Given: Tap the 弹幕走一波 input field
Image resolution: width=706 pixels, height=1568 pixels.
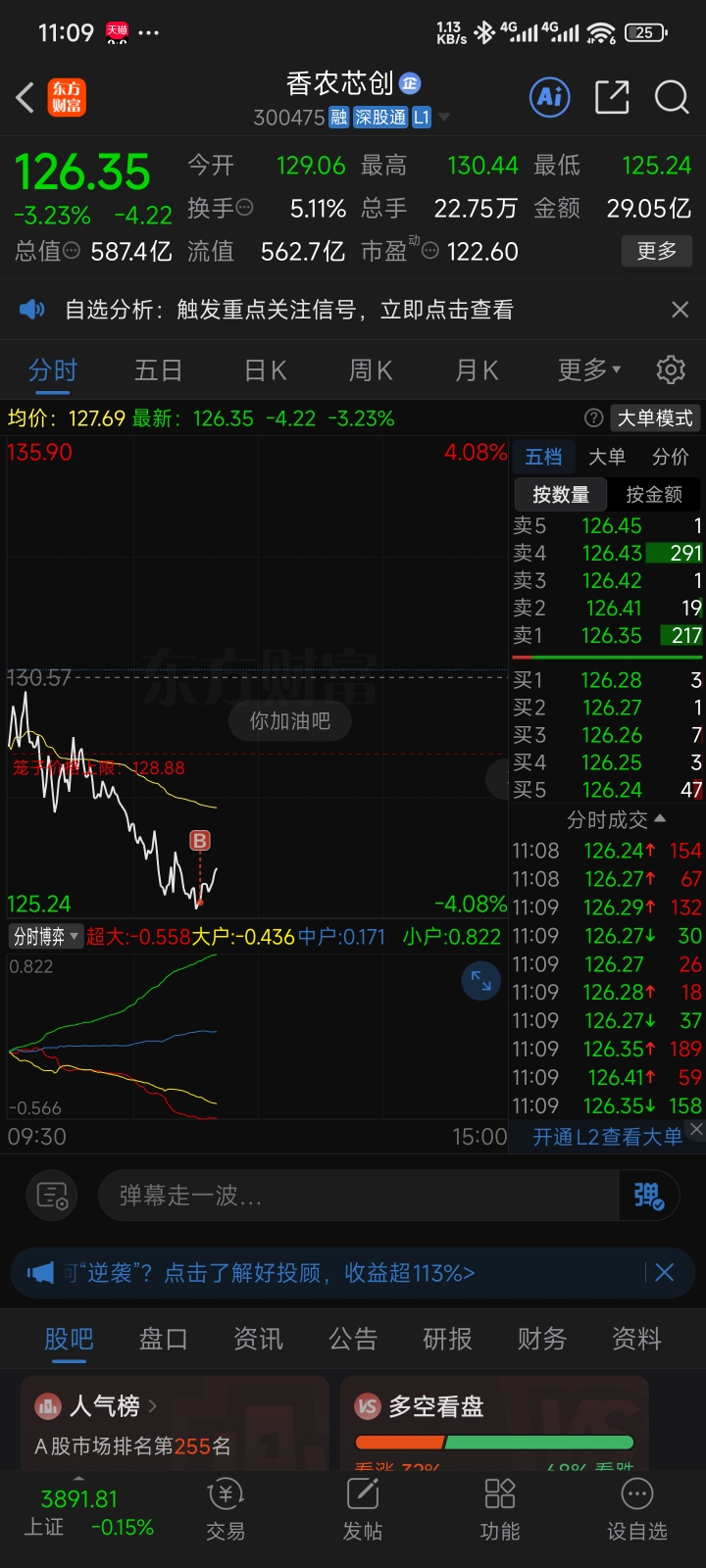Looking at the screenshot, I should coord(358,1196).
